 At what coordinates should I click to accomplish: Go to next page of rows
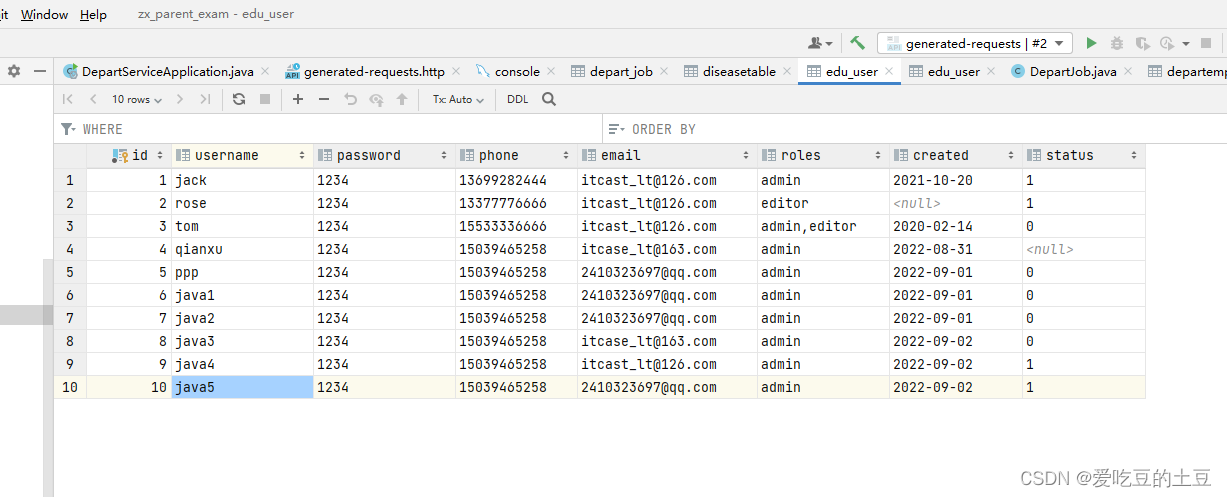(x=180, y=99)
